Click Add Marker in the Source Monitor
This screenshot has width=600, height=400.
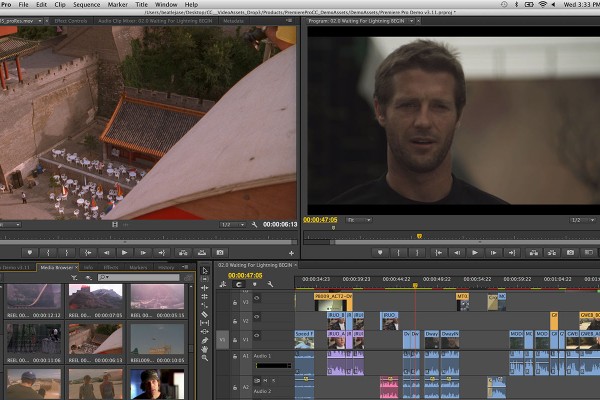[29, 252]
